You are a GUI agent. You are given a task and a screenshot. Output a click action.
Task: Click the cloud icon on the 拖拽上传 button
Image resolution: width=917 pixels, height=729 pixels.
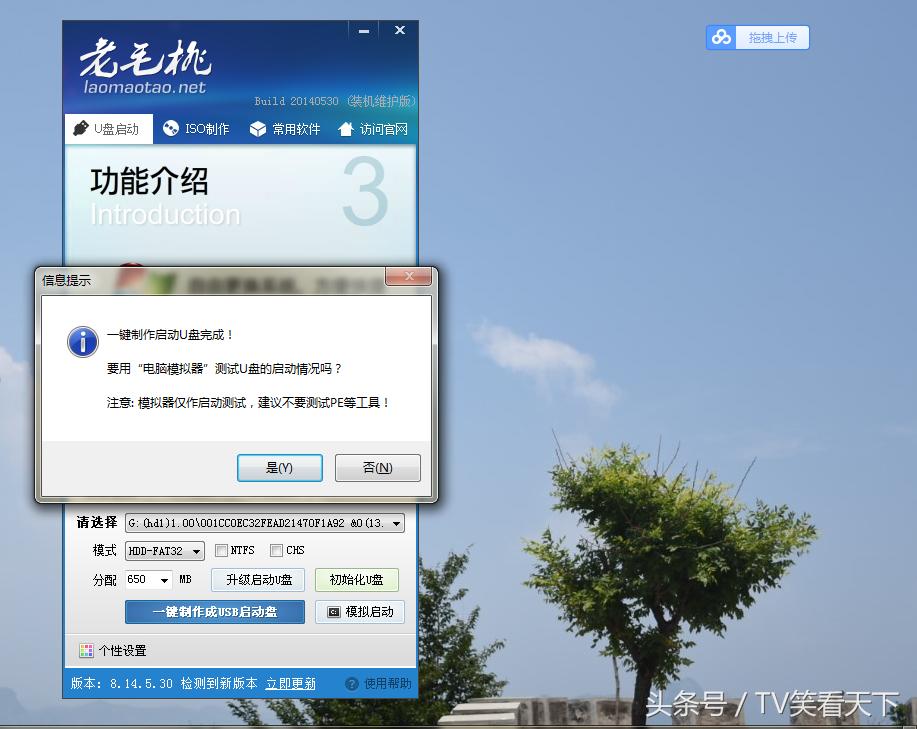click(x=722, y=37)
